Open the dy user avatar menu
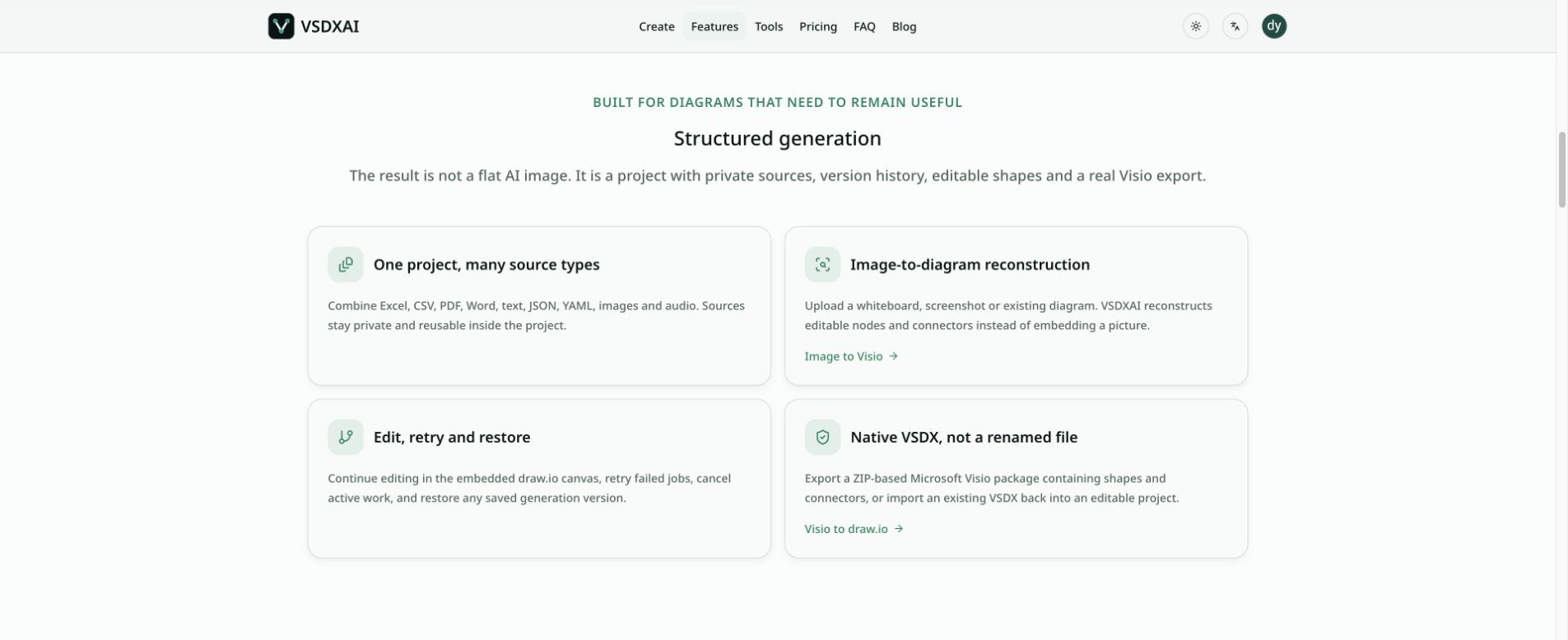Screen dimensions: 1568x640 1274,26
